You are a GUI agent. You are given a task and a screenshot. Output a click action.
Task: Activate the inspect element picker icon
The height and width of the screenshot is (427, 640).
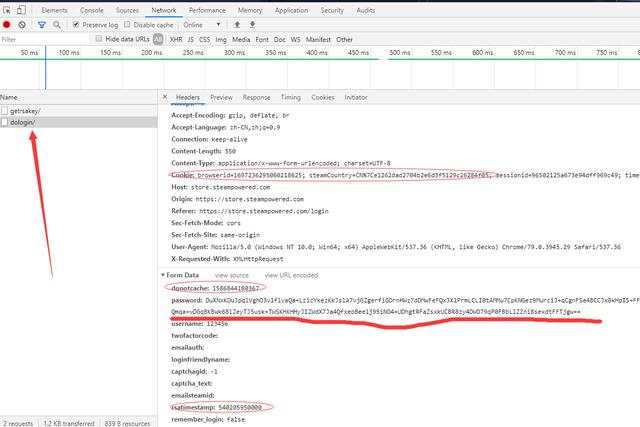point(7,10)
